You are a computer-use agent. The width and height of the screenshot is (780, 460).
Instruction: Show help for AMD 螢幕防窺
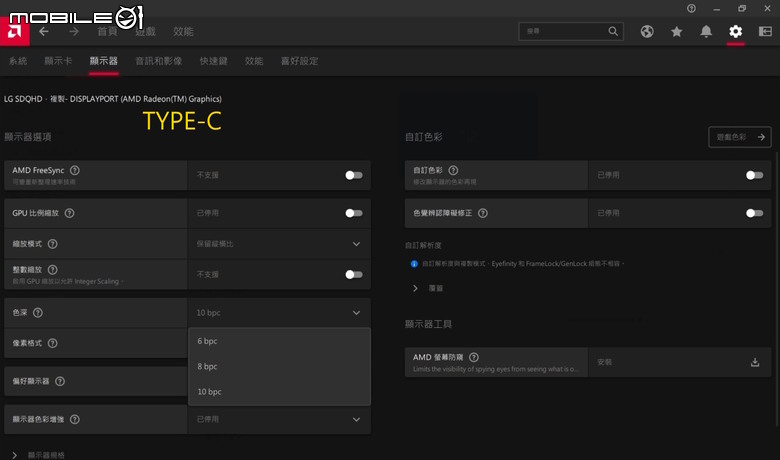(x=474, y=357)
